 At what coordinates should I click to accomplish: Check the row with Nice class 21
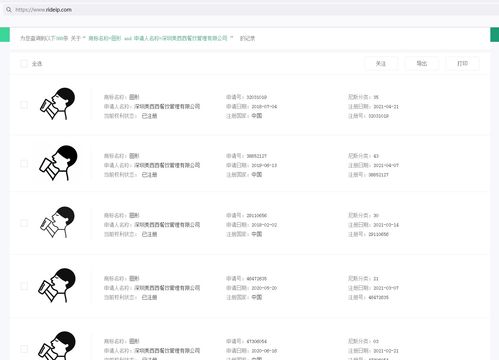coord(24,286)
